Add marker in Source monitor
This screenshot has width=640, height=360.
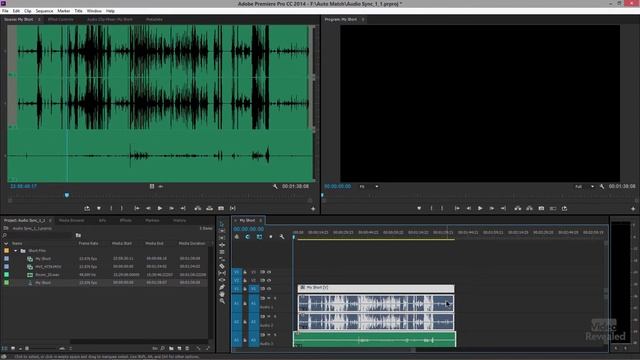tap(99, 208)
